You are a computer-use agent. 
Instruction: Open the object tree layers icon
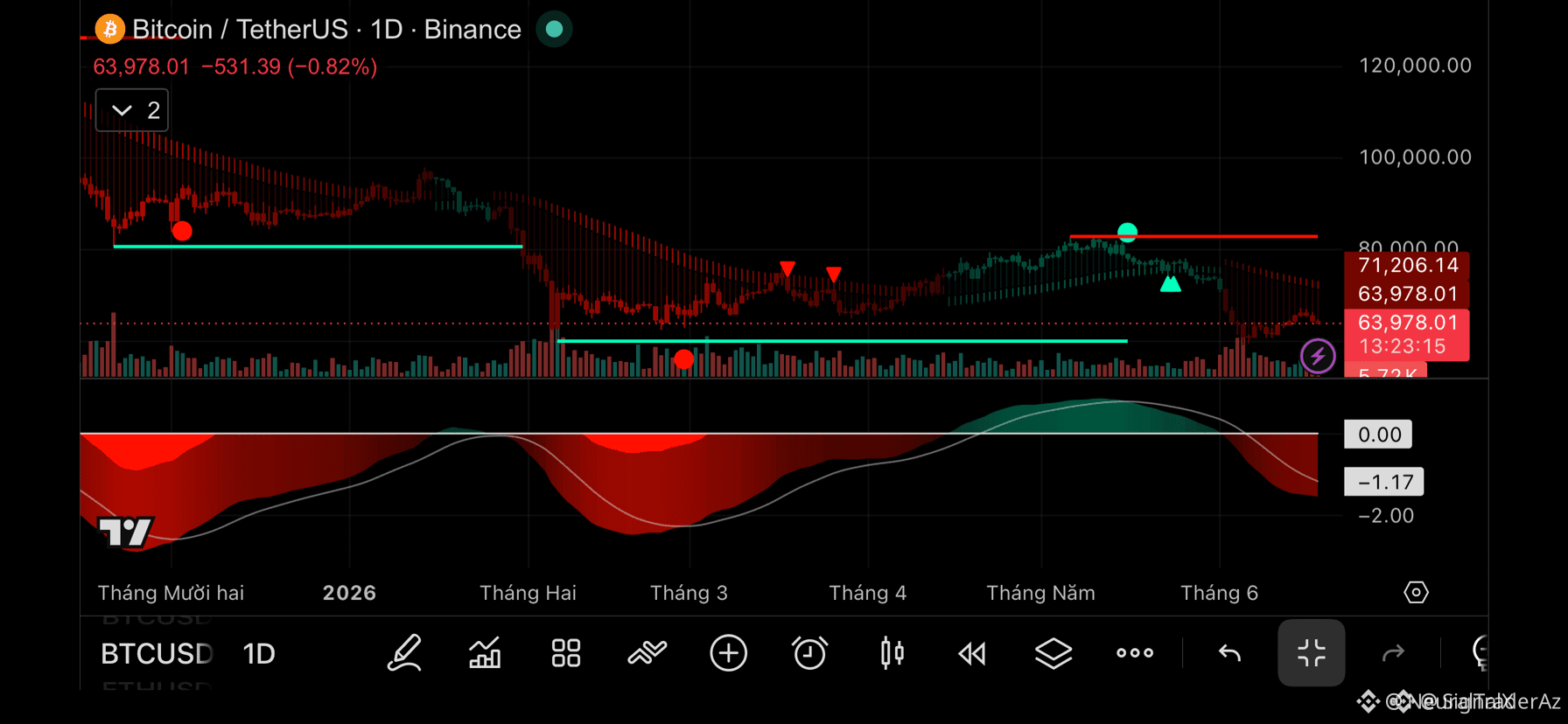click(1053, 653)
